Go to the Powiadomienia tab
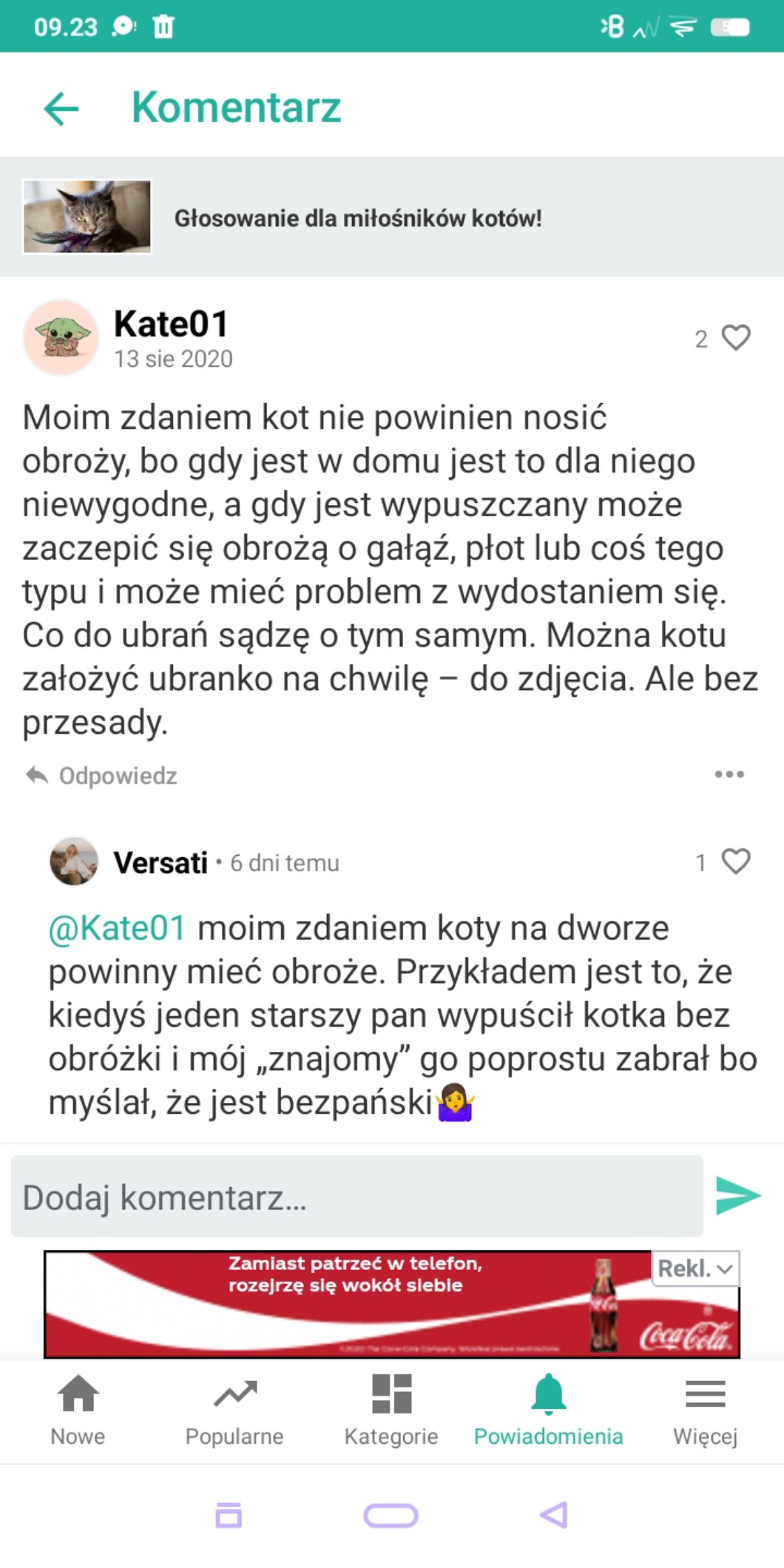Image resolution: width=784 pixels, height=1568 pixels. tap(548, 1410)
